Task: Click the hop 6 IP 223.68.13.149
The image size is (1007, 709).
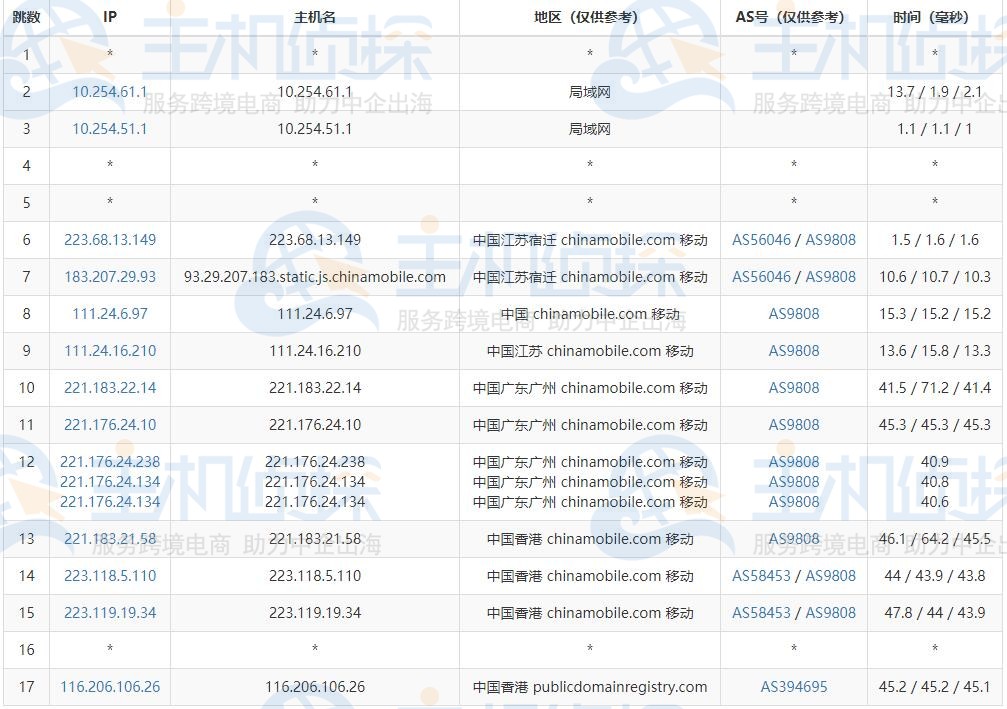Action: click(109, 240)
